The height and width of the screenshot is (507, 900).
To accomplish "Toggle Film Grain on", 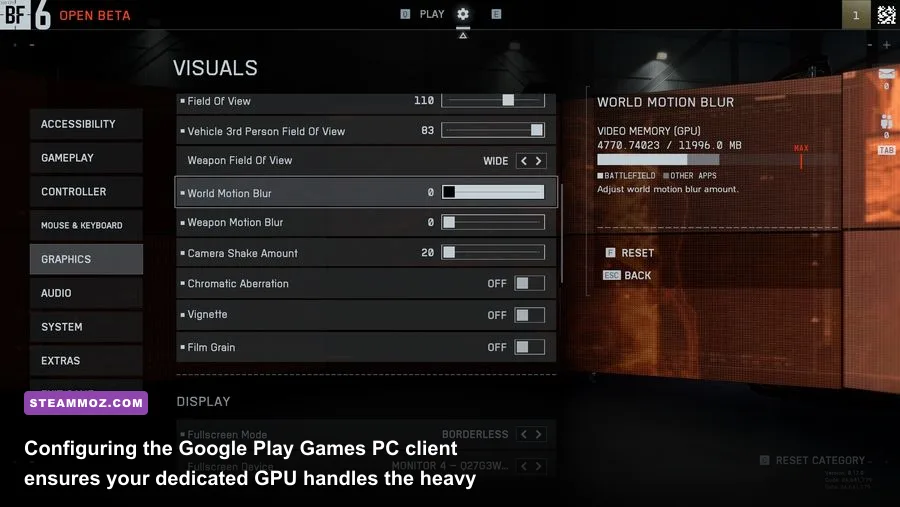I will point(529,347).
